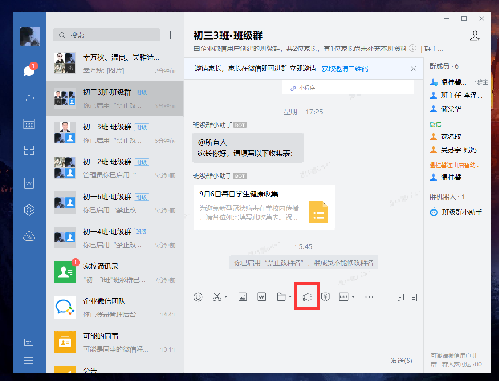Click first member in group members panel

tap(458, 82)
